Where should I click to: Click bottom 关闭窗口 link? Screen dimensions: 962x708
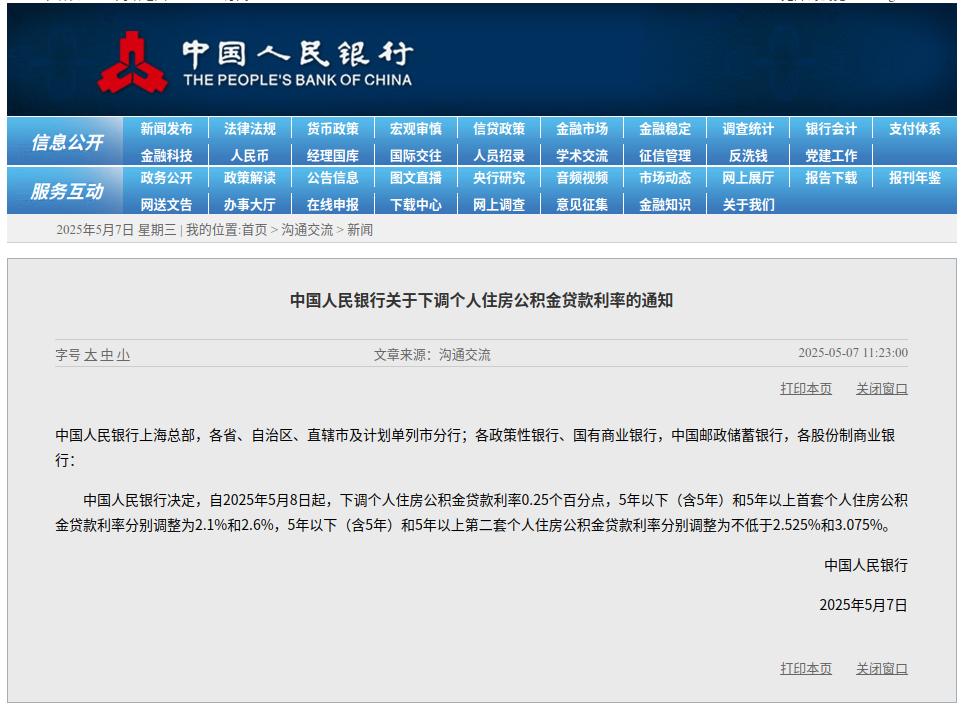(882, 669)
